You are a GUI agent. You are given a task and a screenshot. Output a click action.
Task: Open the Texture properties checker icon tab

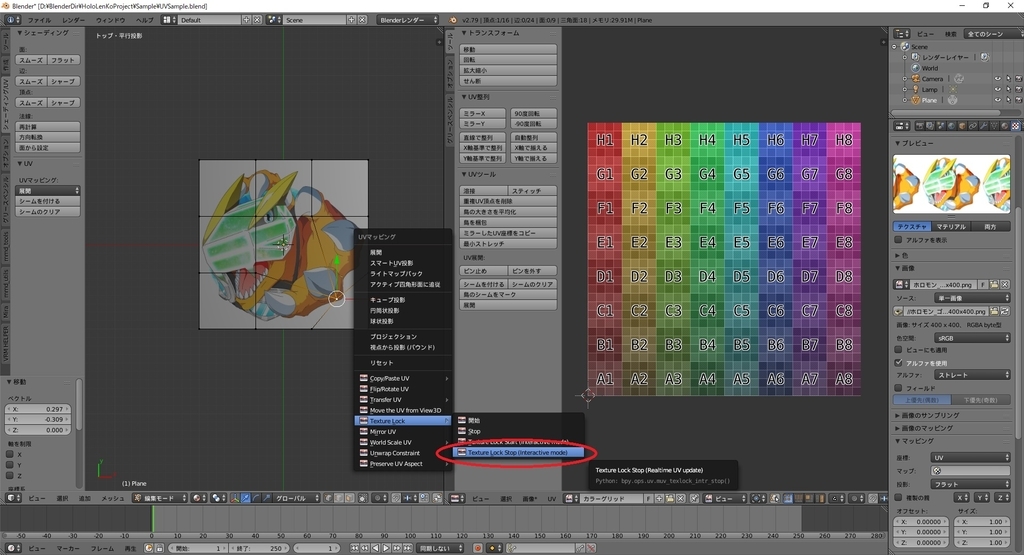tap(1016, 126)
